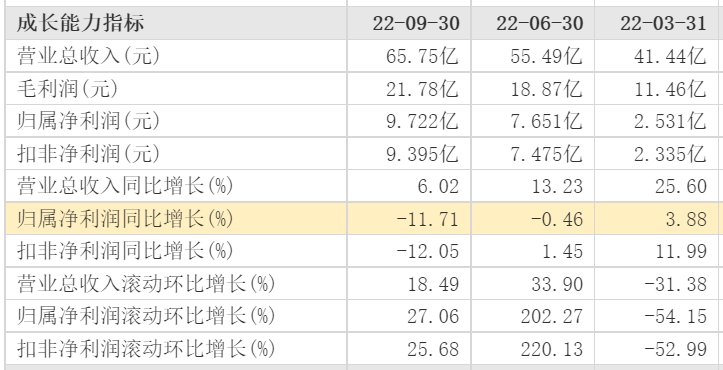This screenshot has width=723, height=370.
Task: Select the 22-06-30 column header
Action: point(539,24)
